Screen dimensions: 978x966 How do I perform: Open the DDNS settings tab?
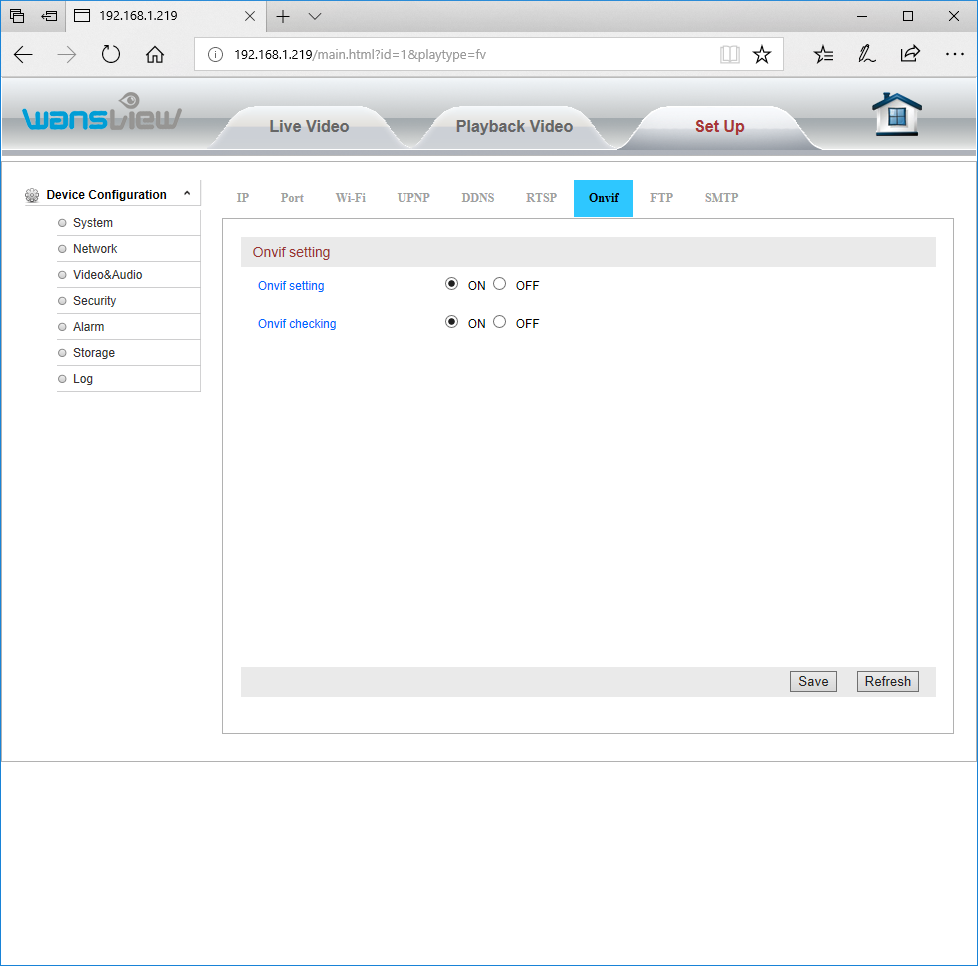478,198
